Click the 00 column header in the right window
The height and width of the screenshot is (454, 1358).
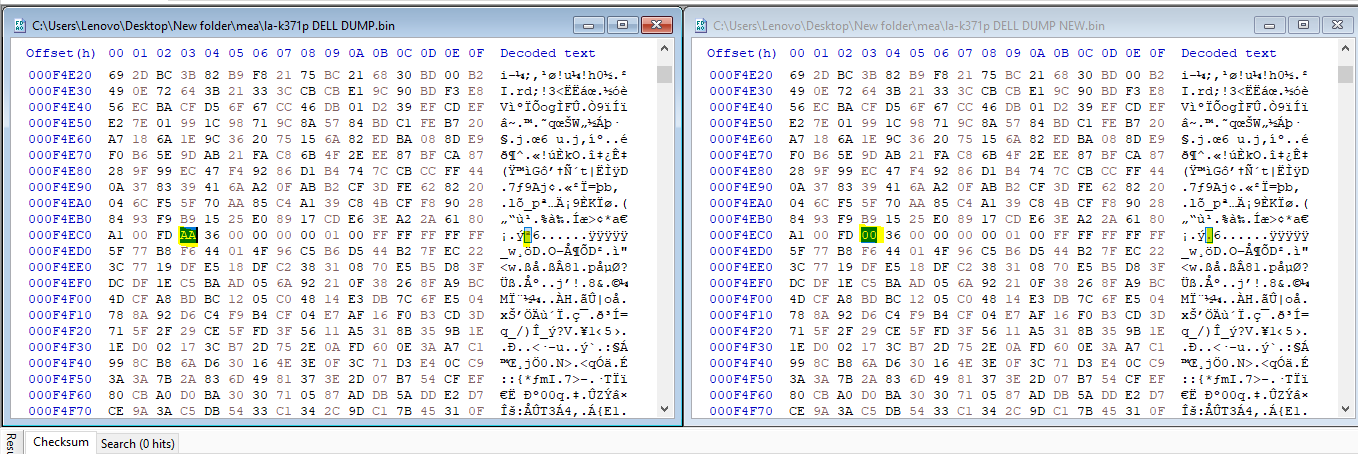click(796, 53)
